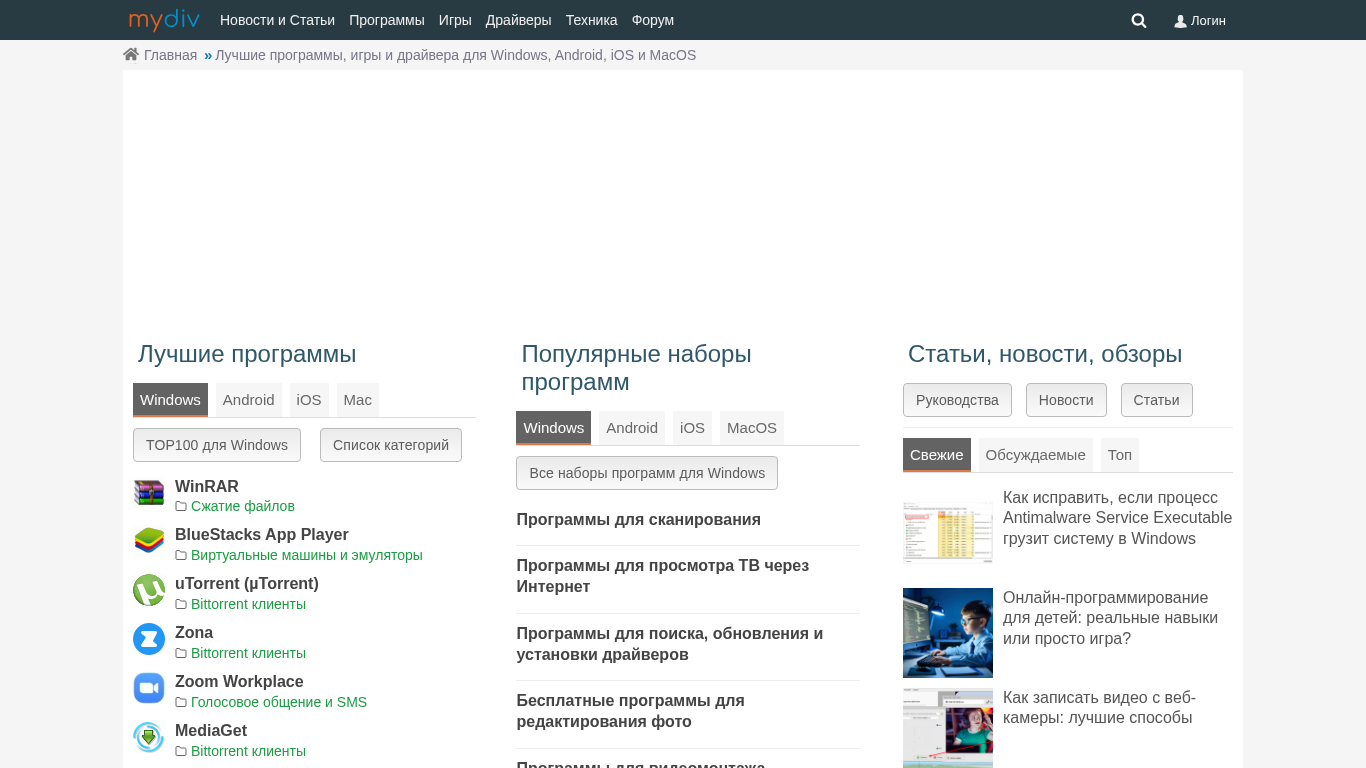Image resolution: width=1366 pixels, height=768 pixels.
Task: Click the search magnifier icon
Action: tap(1138, 20)
